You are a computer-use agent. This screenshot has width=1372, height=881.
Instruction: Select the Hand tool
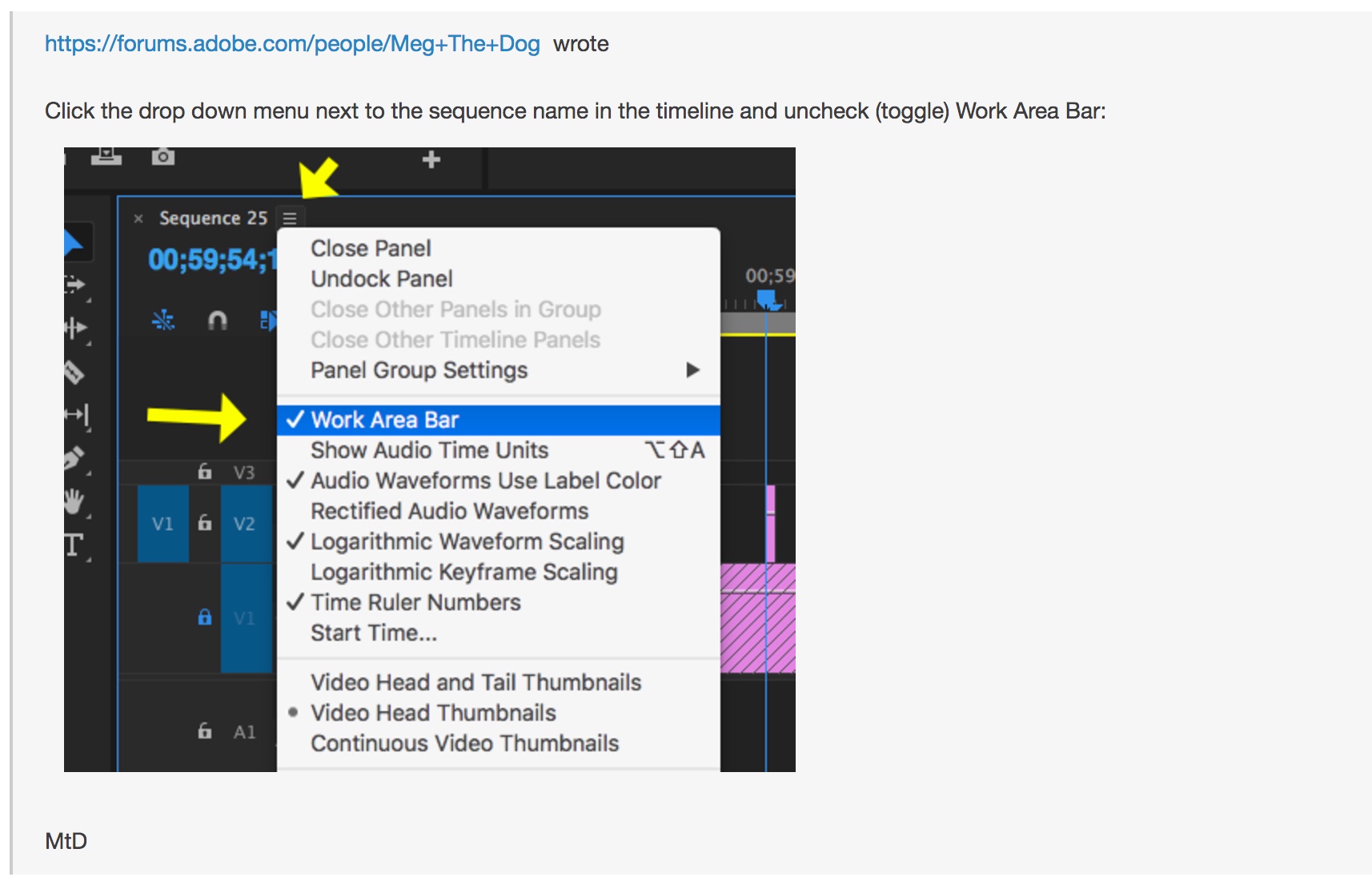(74, 501)
